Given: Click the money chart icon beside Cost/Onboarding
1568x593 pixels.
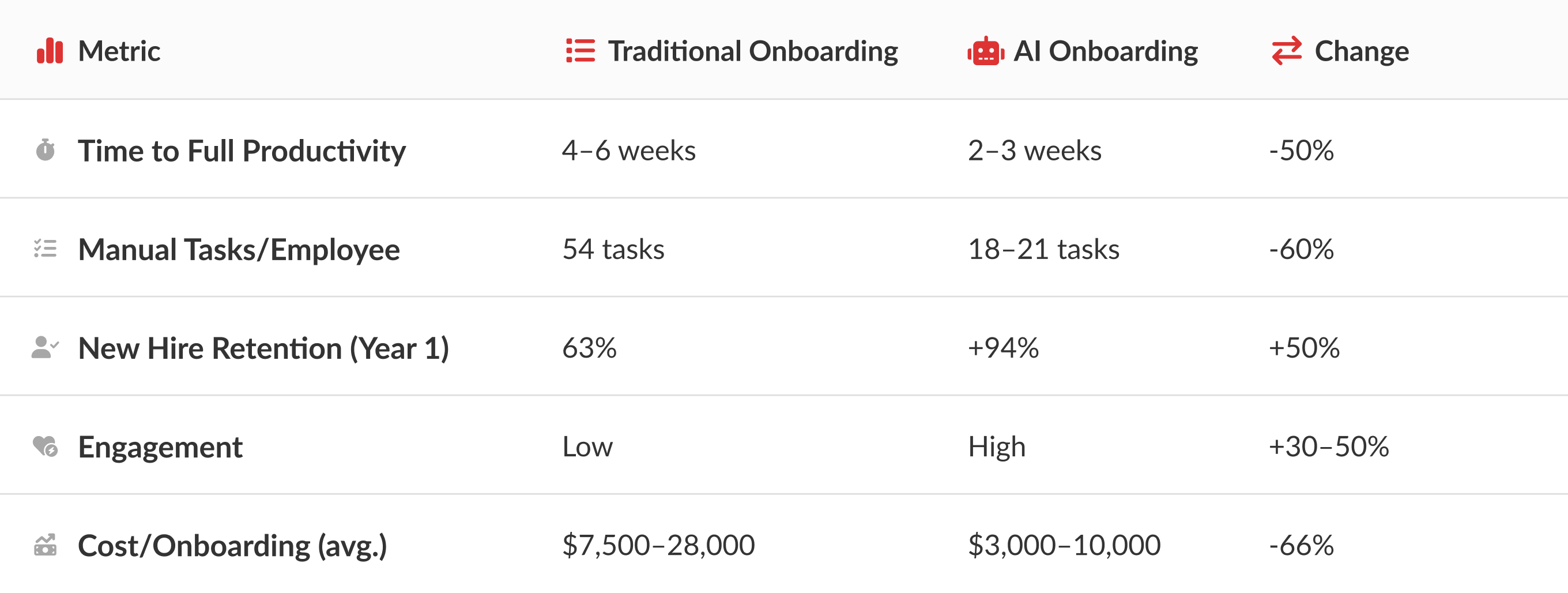Looking at the screenshot, I should 45,545.
